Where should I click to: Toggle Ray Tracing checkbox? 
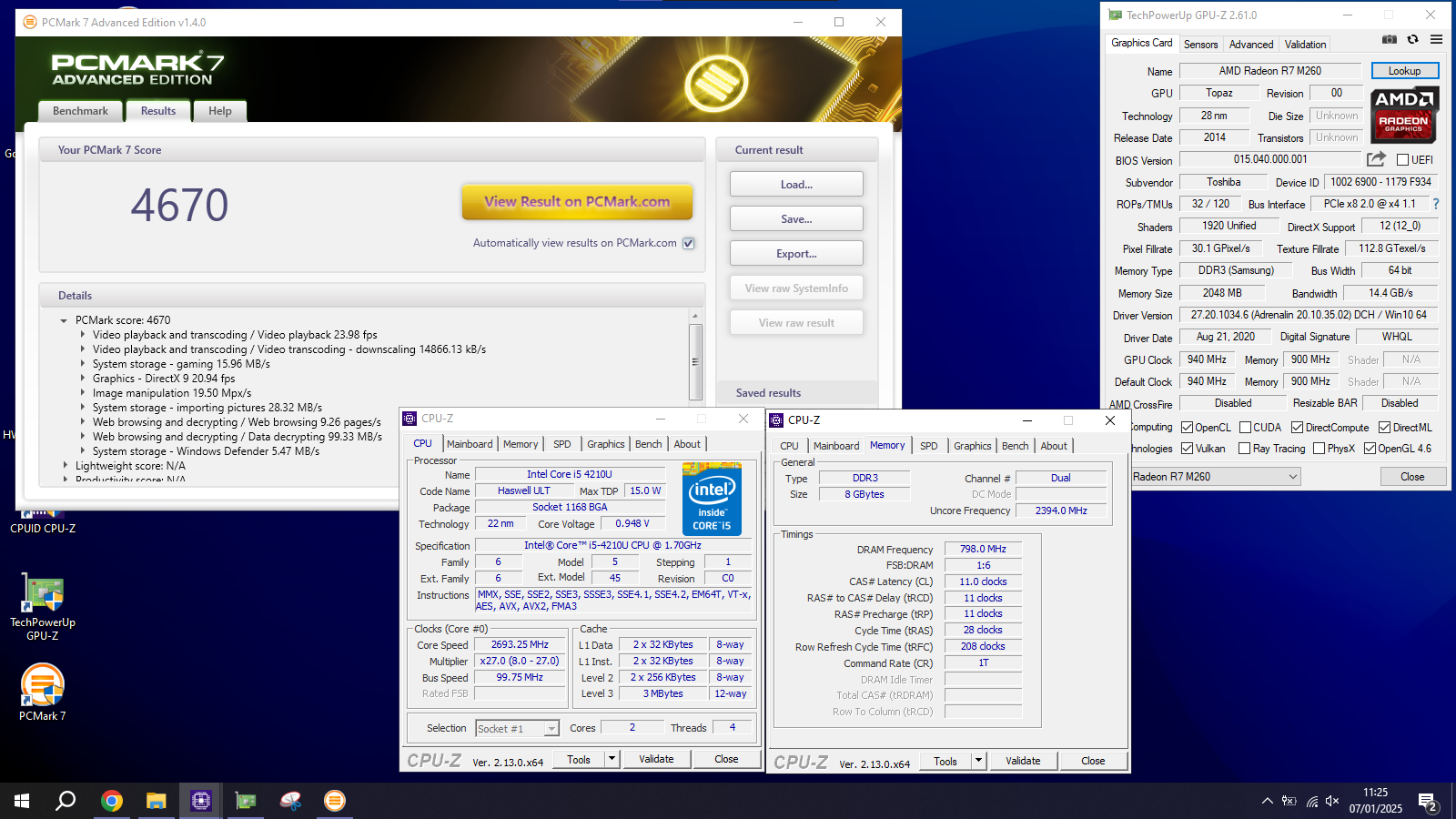(1245, 449)
